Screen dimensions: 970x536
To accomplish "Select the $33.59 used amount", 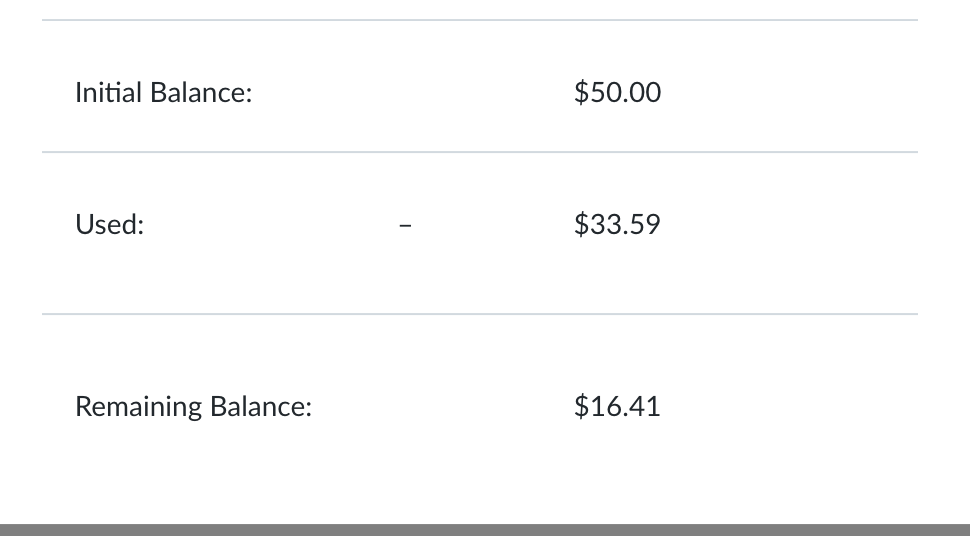I will tap(617, 224).
